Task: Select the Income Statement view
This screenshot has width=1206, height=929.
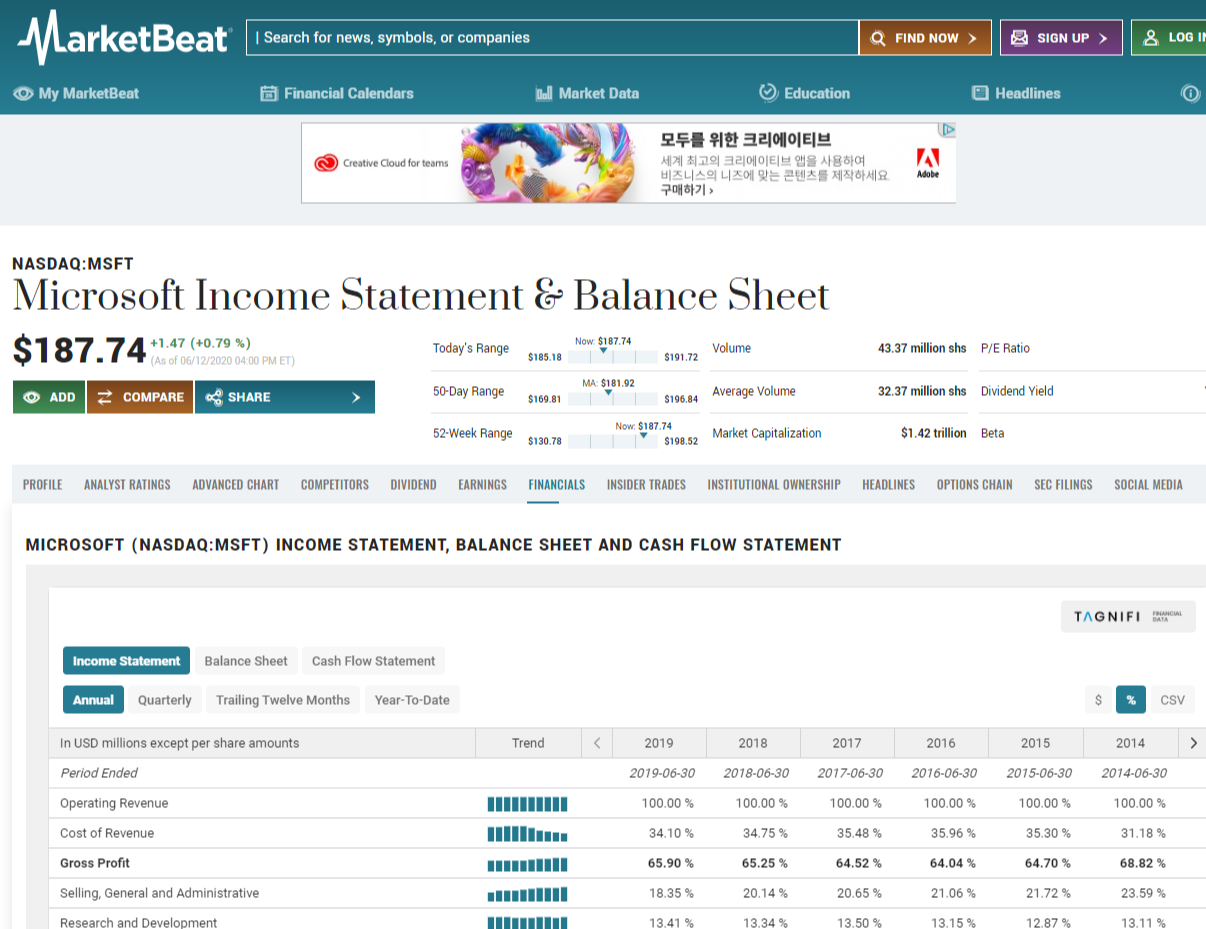Action: [x=126, y=661]
